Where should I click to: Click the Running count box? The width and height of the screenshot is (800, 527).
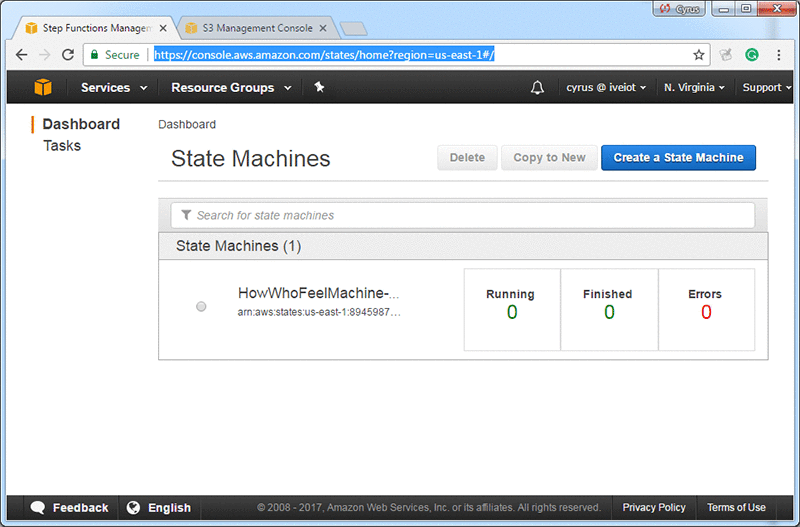512,310
